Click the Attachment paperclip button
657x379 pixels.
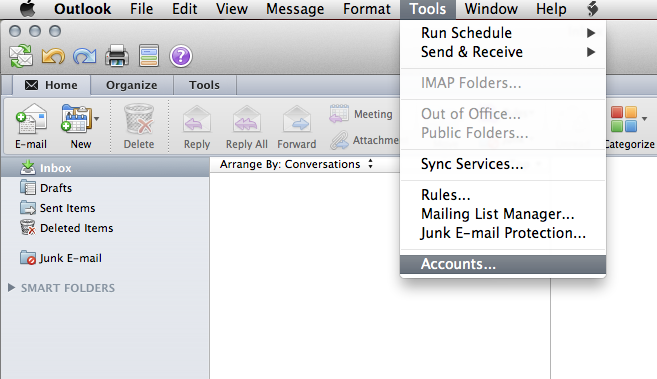[365, 140]
